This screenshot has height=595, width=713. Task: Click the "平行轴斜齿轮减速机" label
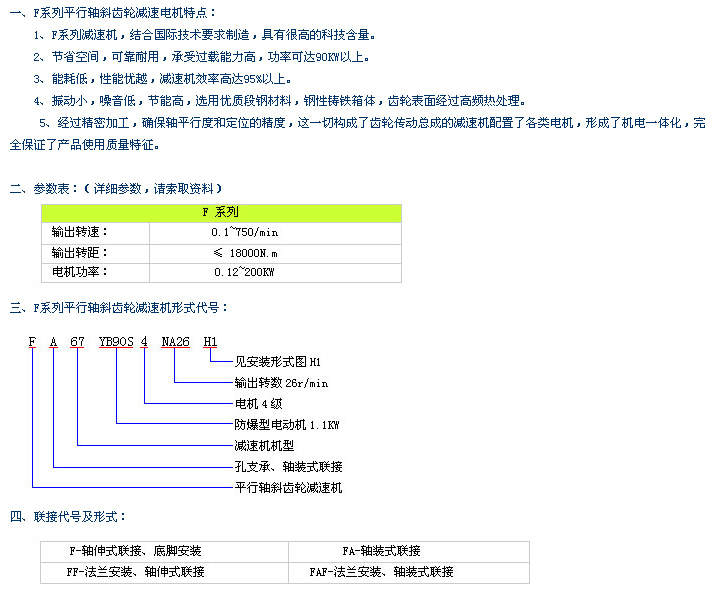pyautogui.click(x=288, y=488)
